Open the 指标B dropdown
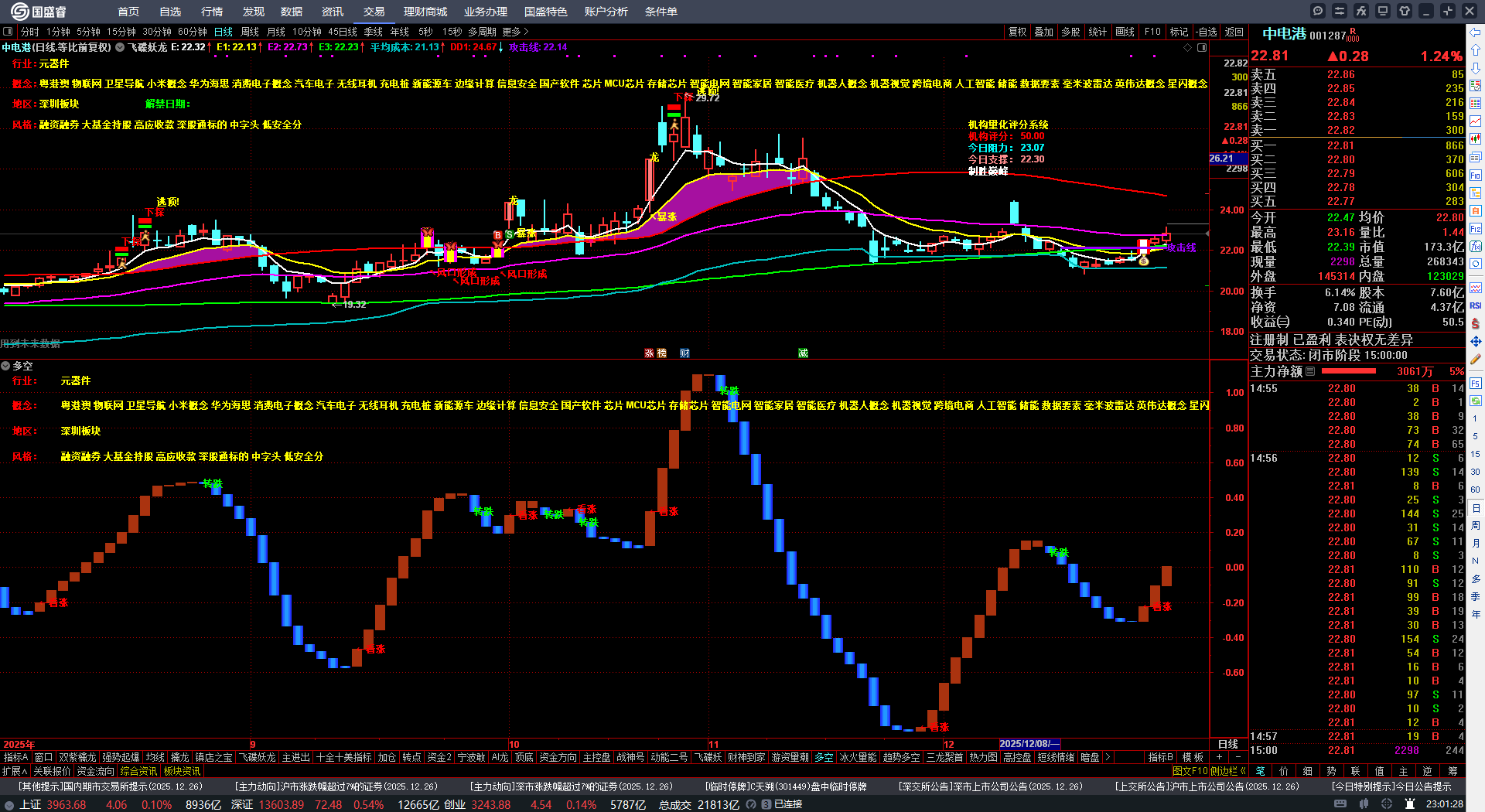Viewport: 1485px width, 812px height. (1160, 757)
